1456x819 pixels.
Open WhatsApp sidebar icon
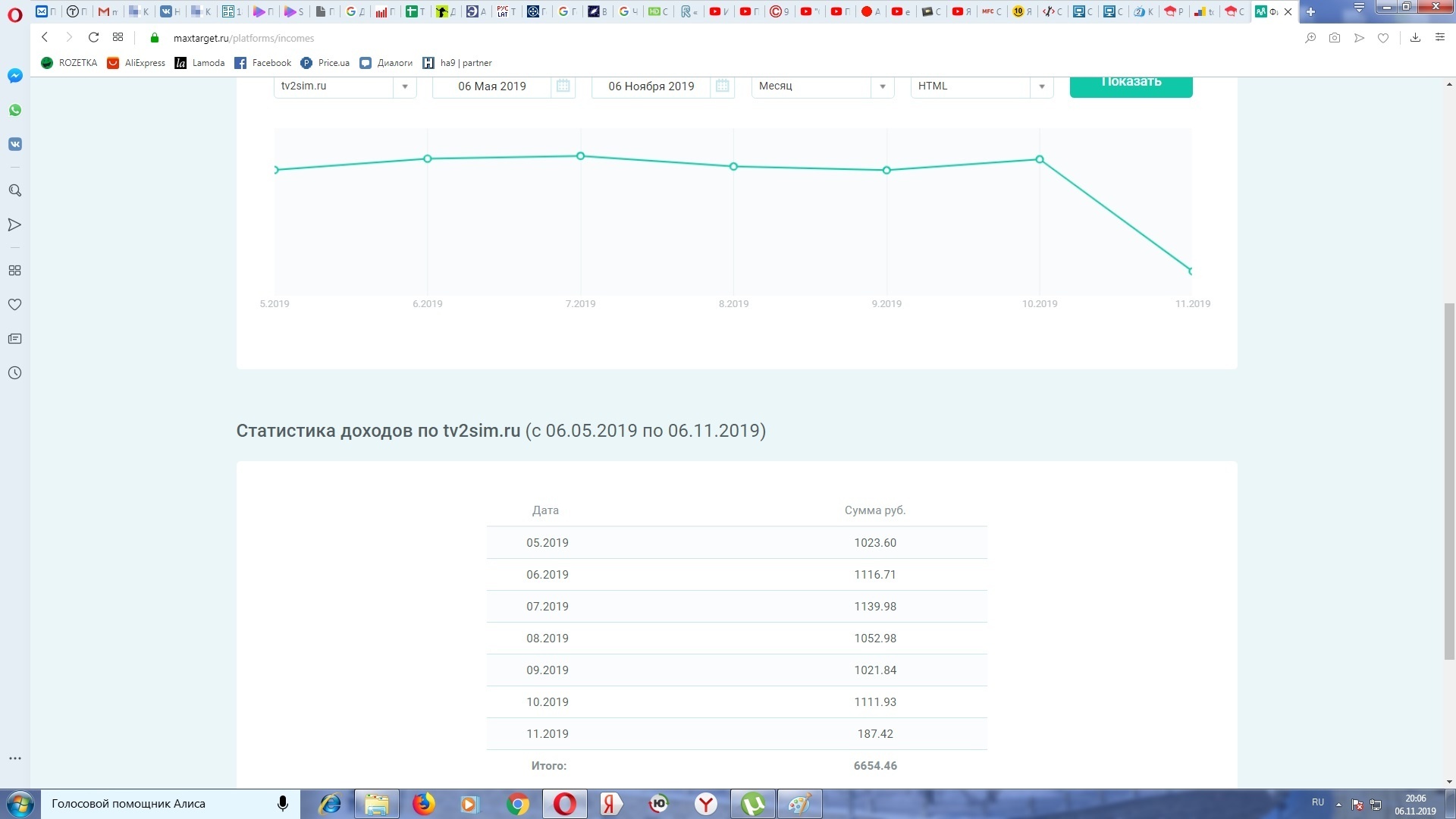pyautogui.click(x=15, y=110)
